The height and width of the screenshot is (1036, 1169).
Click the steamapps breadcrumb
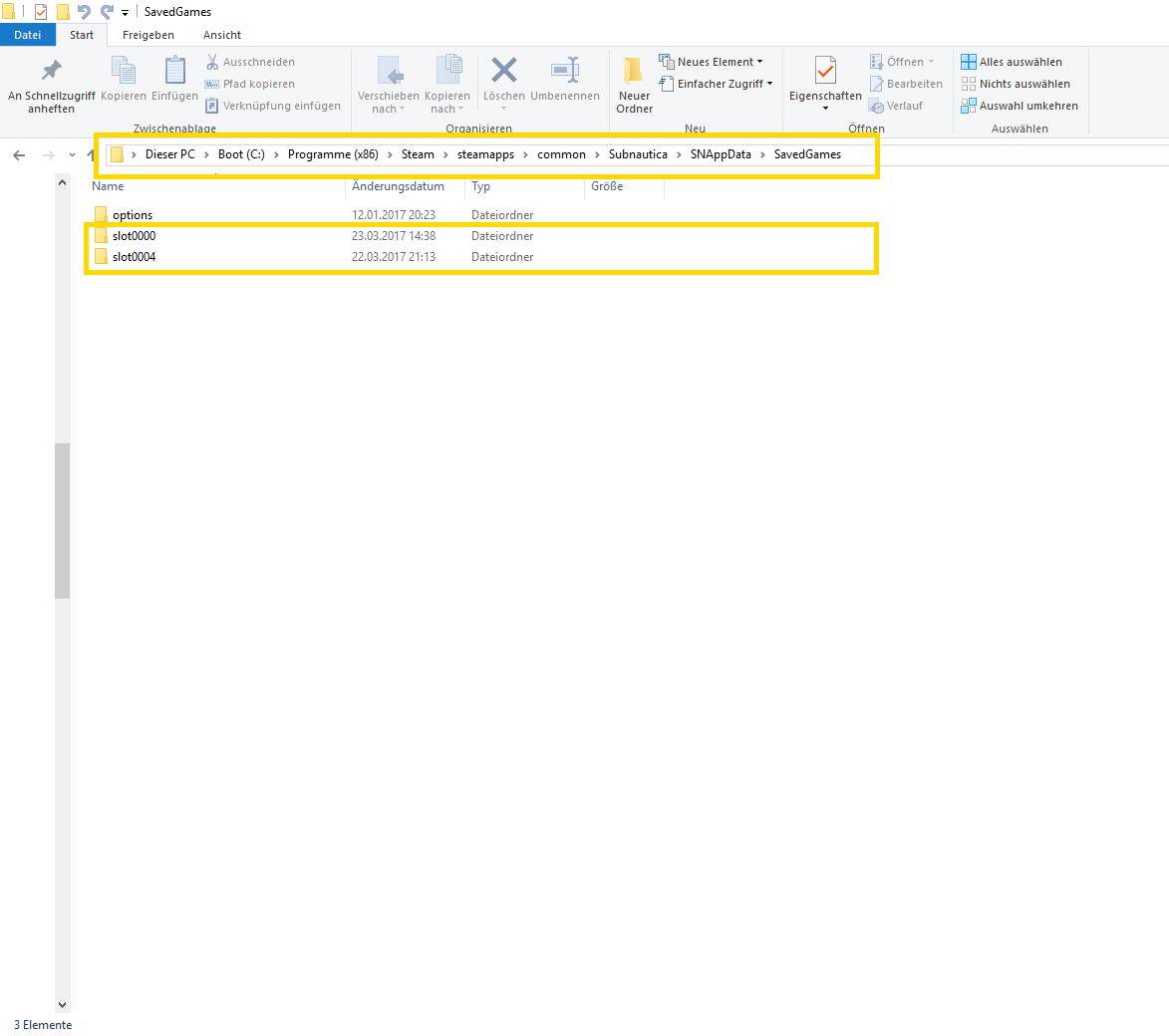(x=486, y=154)
